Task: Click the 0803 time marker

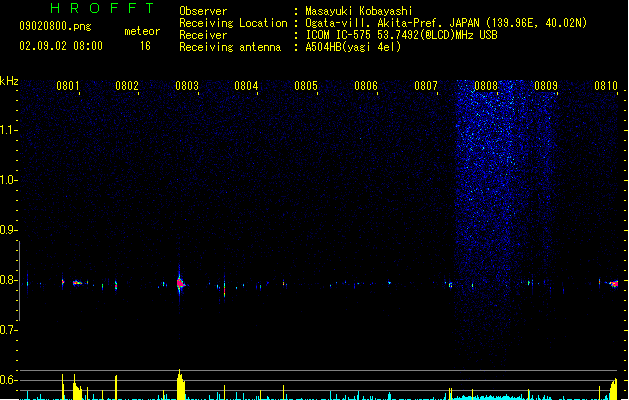Action: tap(187, 86)
